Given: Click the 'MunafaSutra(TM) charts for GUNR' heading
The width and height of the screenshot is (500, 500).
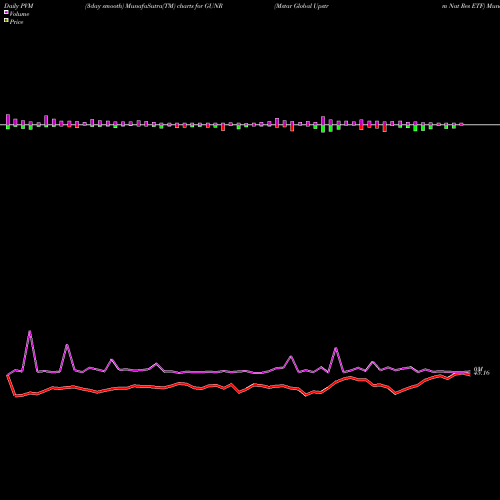Looking at the screenshot, I should click(174, 6).
